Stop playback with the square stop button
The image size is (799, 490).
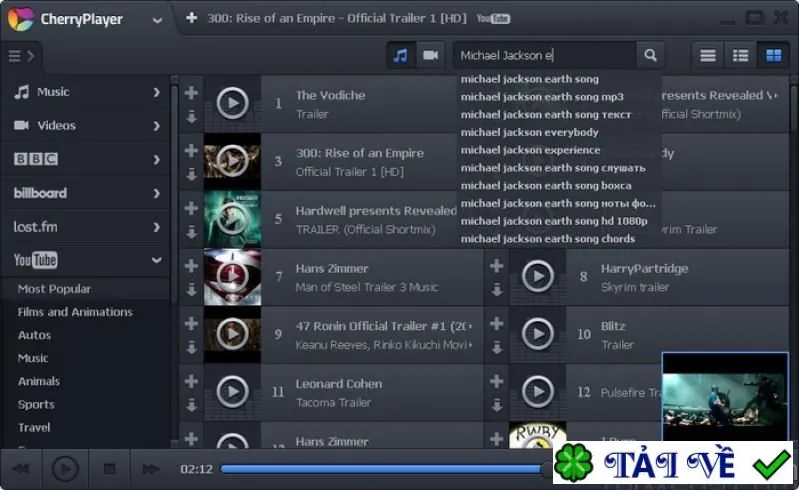tap(109, 469)
